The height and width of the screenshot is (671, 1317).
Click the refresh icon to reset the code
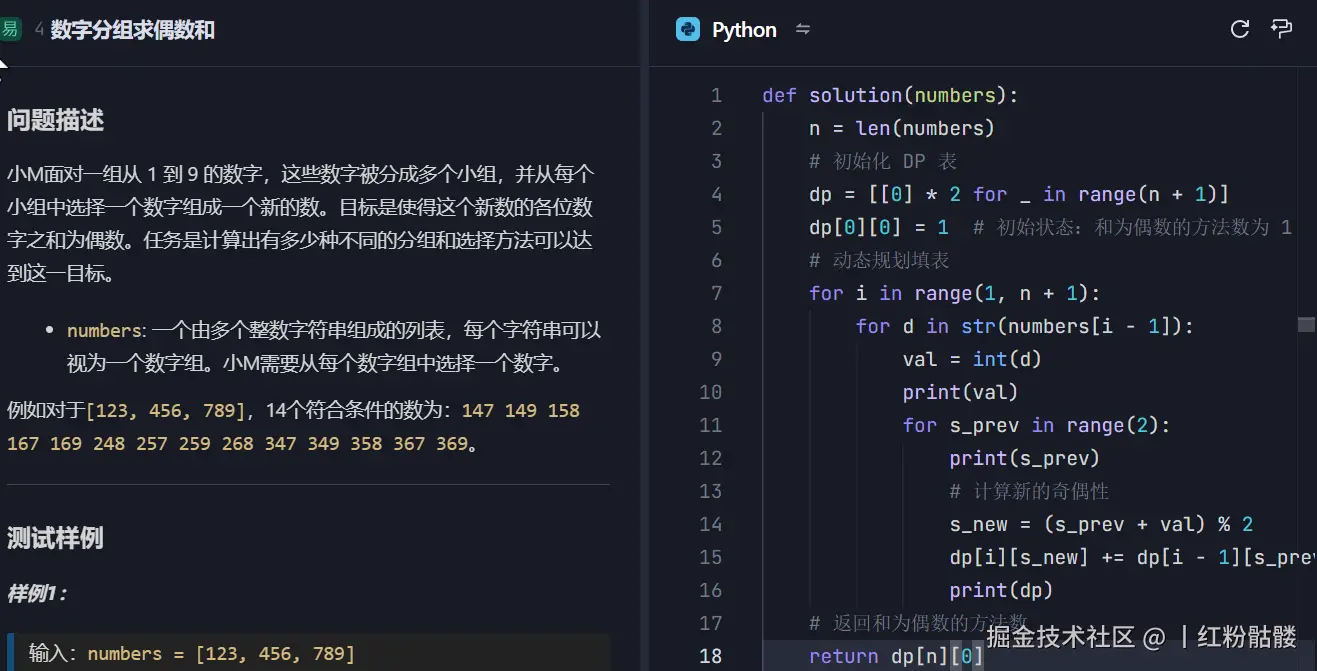tap(1239, 29)
